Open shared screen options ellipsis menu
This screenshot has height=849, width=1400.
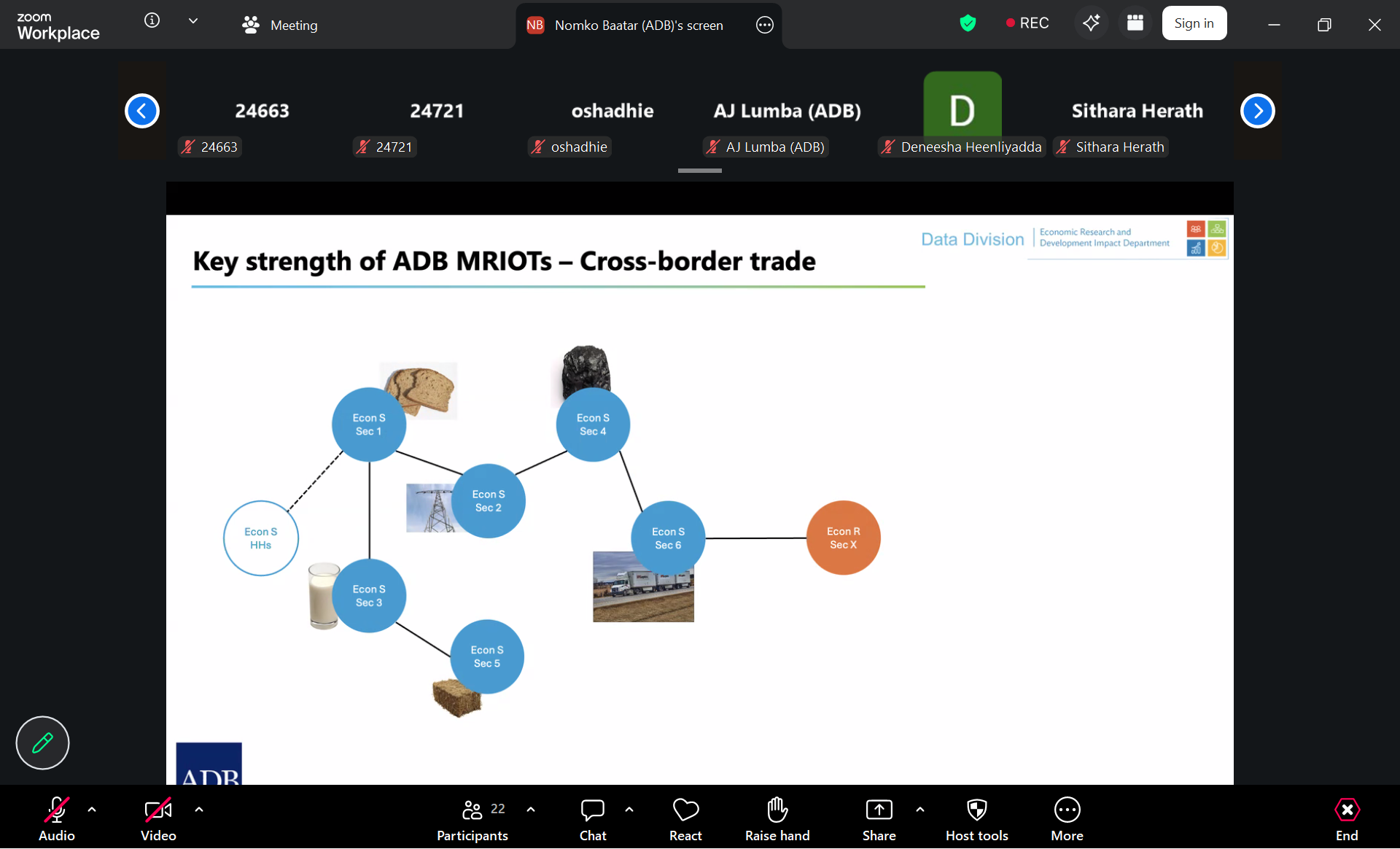[764, 25]
